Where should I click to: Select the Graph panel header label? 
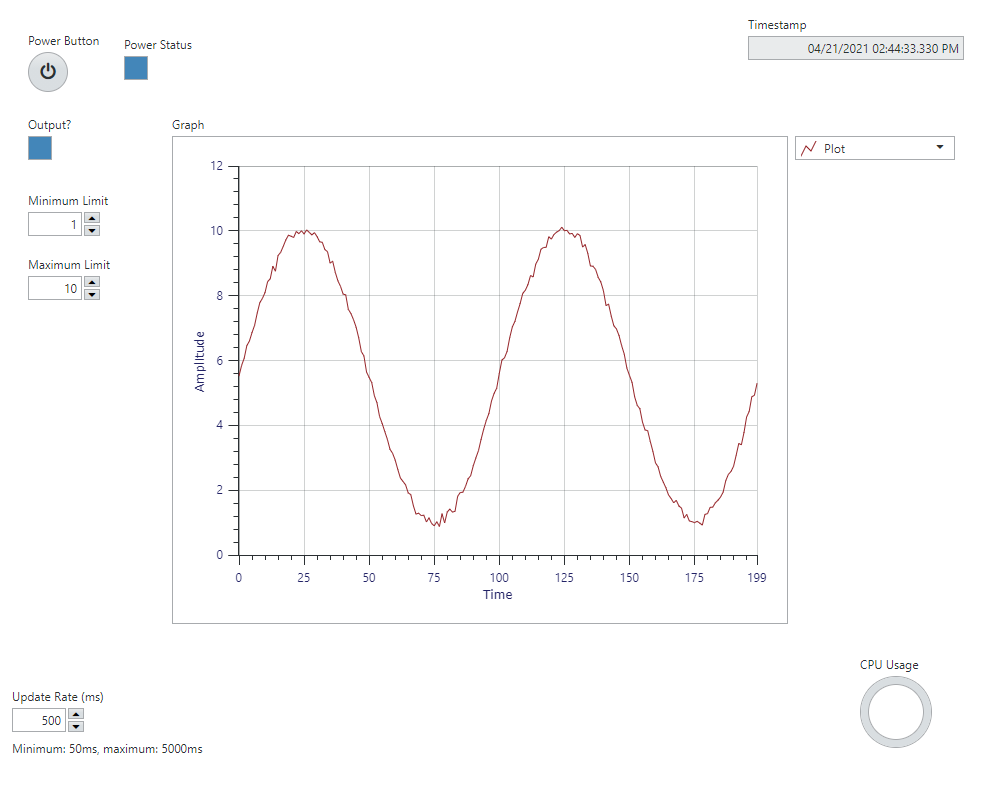pos(187,124)
